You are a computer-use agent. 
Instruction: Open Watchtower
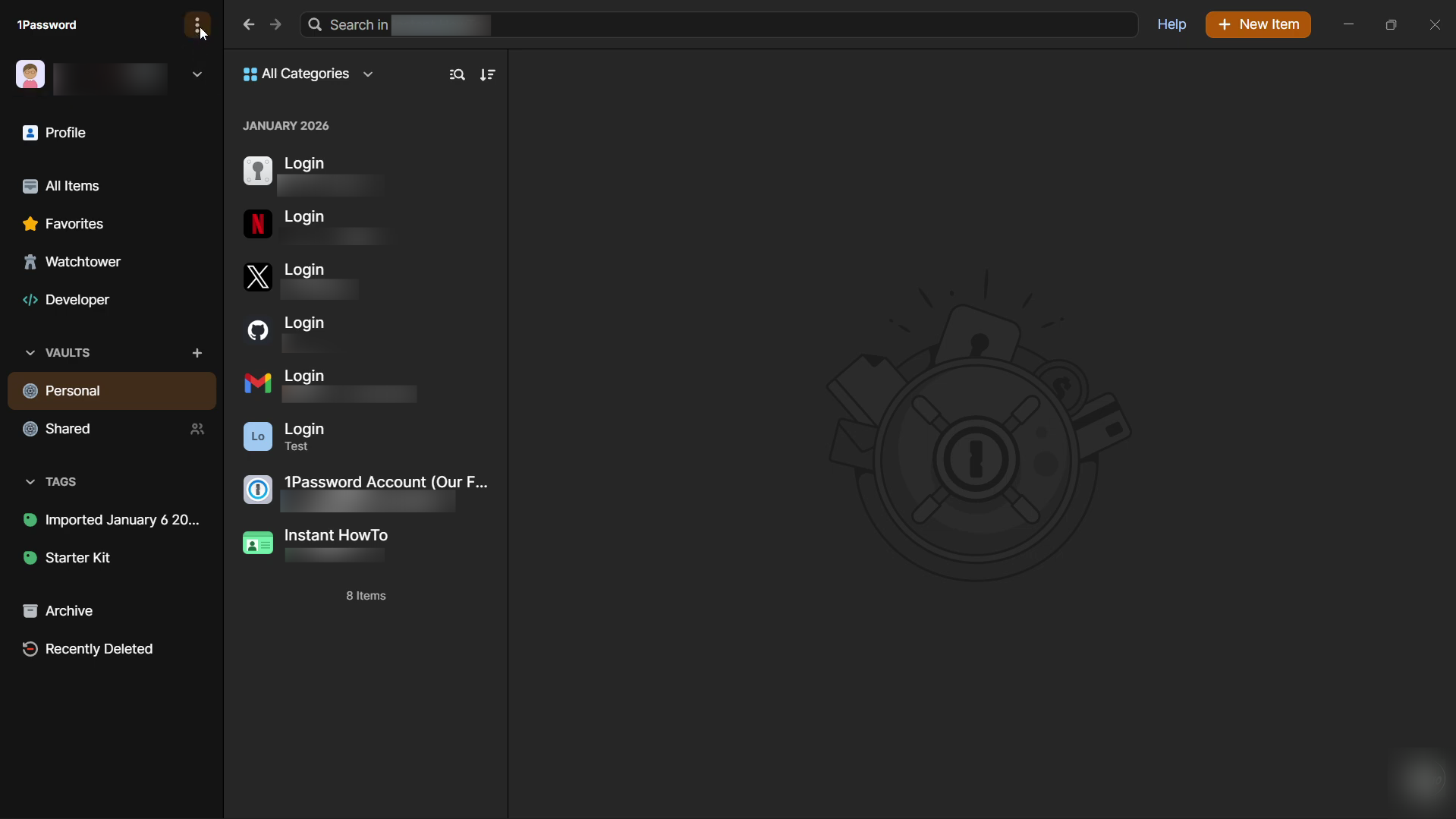pos(112,262)
